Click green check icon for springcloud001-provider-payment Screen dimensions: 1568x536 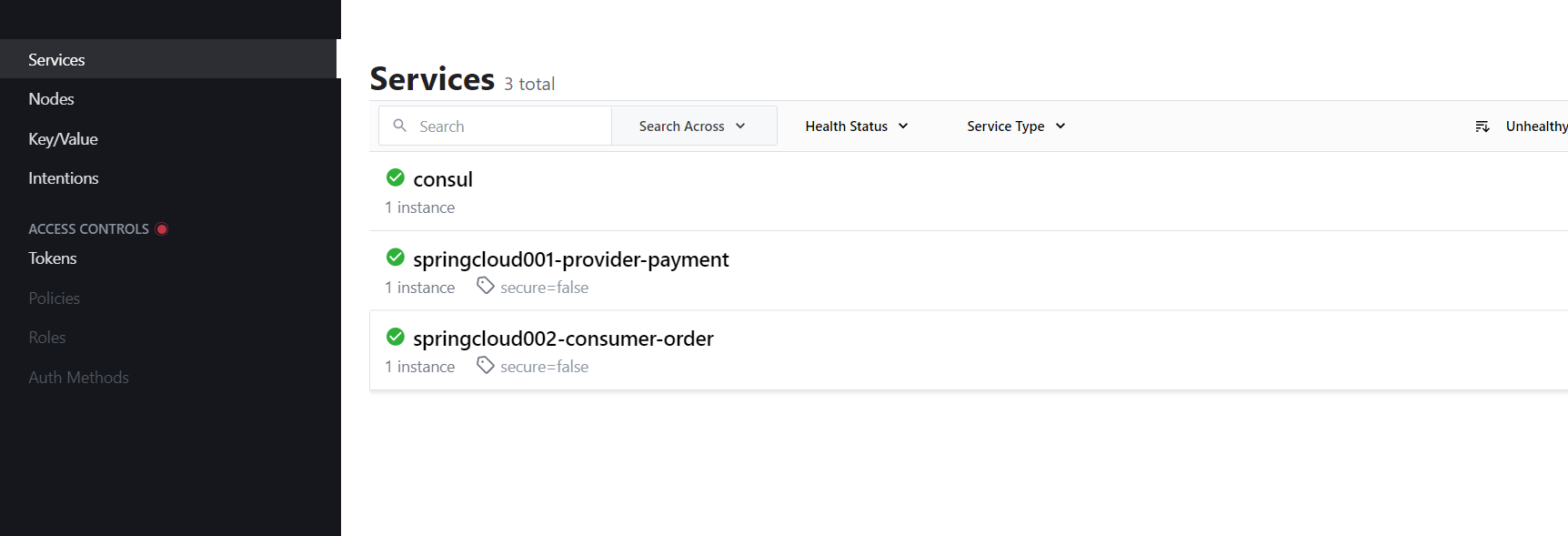pos(396,258)
